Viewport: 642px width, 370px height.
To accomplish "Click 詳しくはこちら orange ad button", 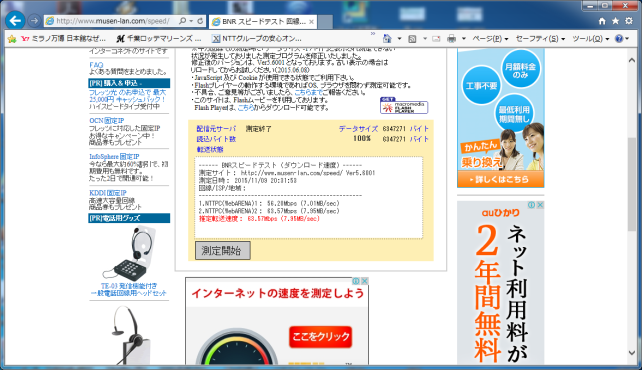I will coord(501,179).
